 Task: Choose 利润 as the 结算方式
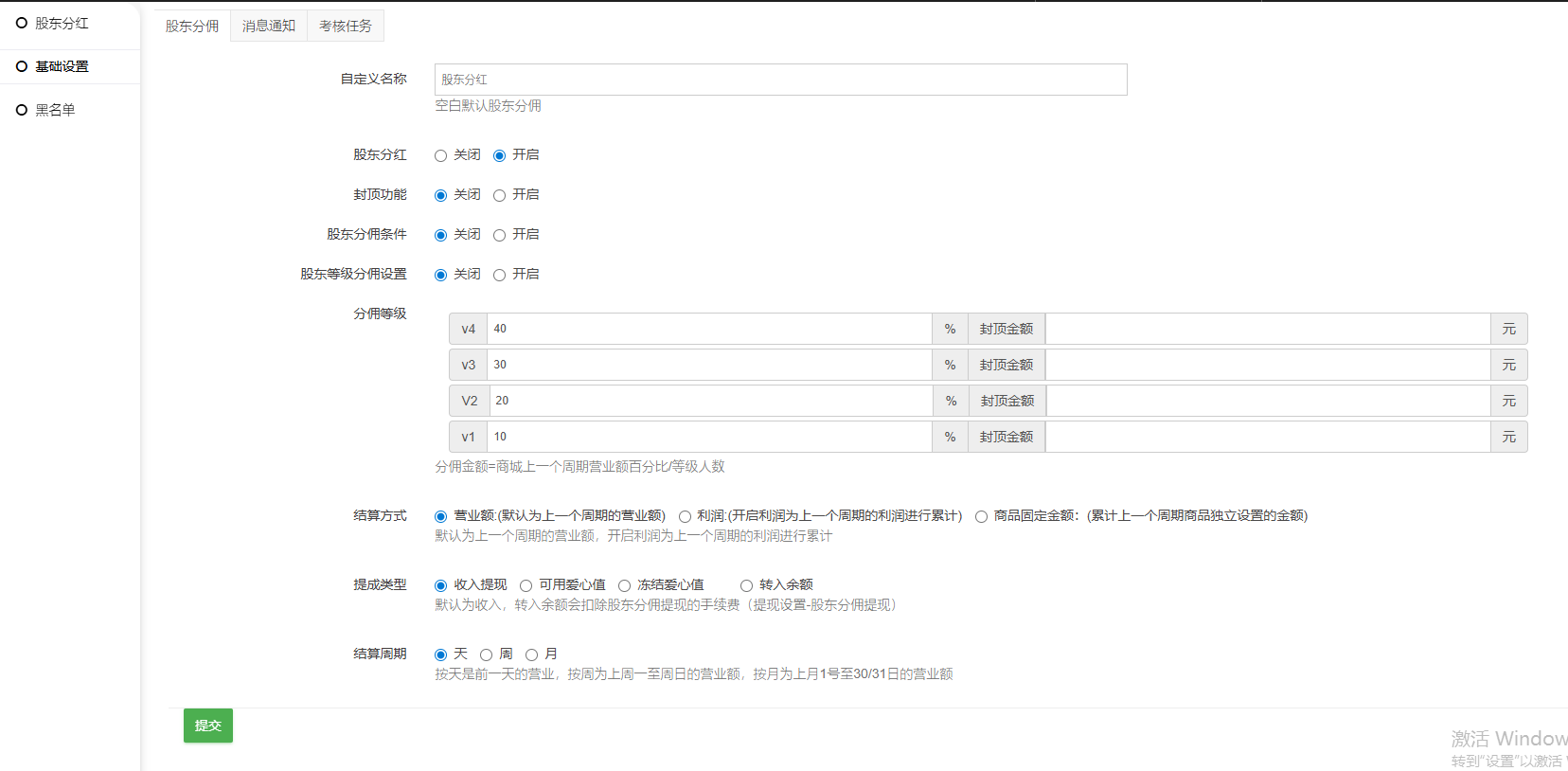point(685,517)
